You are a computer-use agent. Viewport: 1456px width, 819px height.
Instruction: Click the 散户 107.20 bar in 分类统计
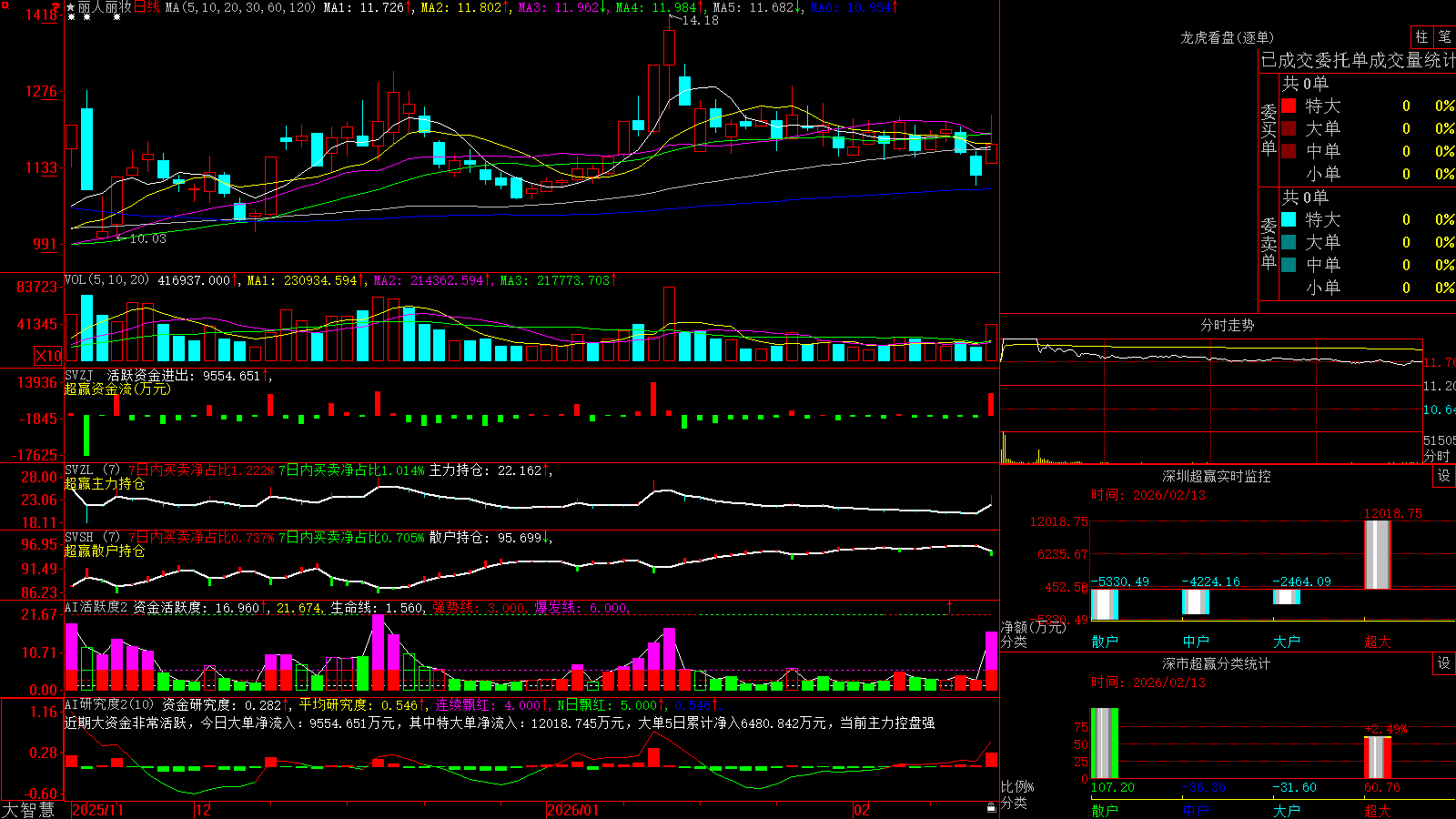coord(1105,743)
